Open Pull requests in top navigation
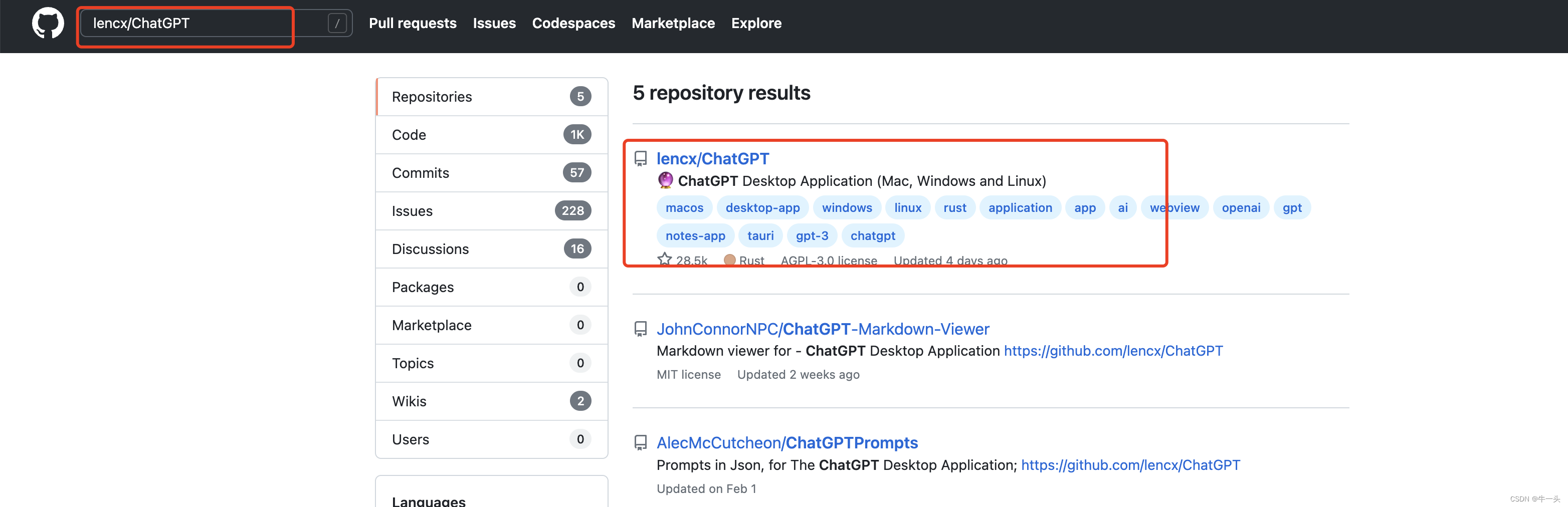This screenshot has height=507, width=1568. click(x=413, y=23)
